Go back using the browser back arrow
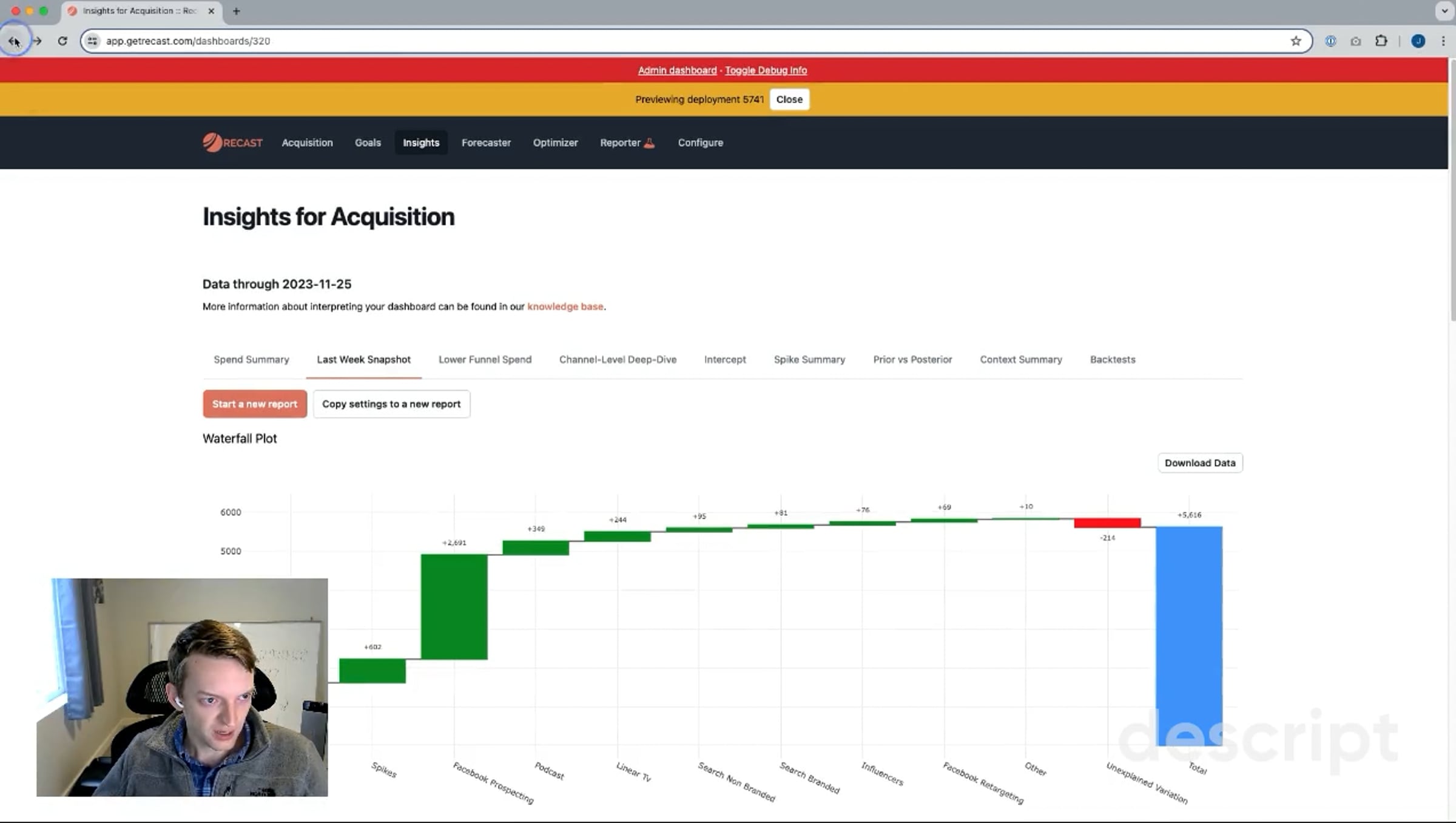 tap(13, 41)
